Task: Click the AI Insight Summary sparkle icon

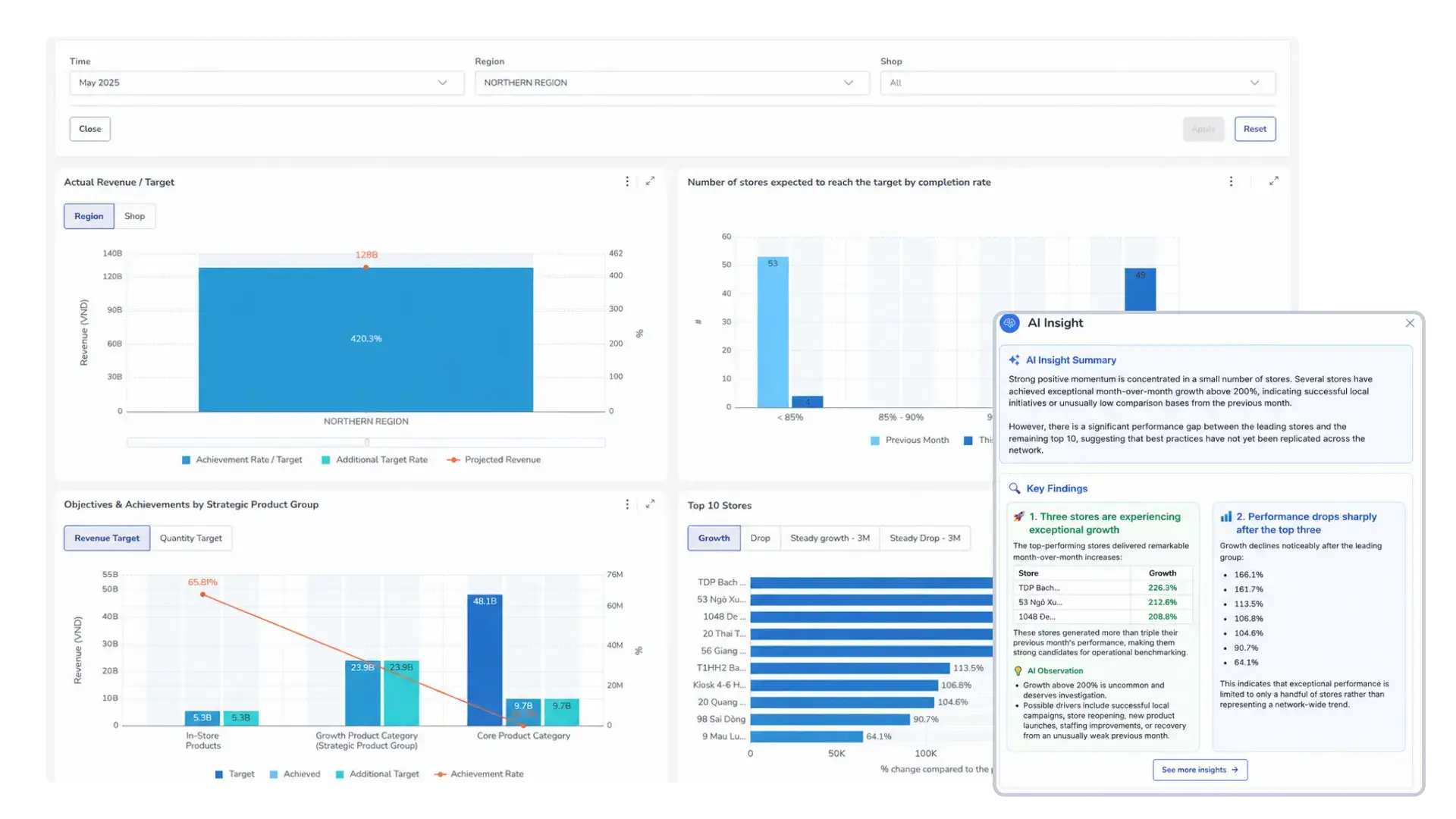Action: (1014, 360)
